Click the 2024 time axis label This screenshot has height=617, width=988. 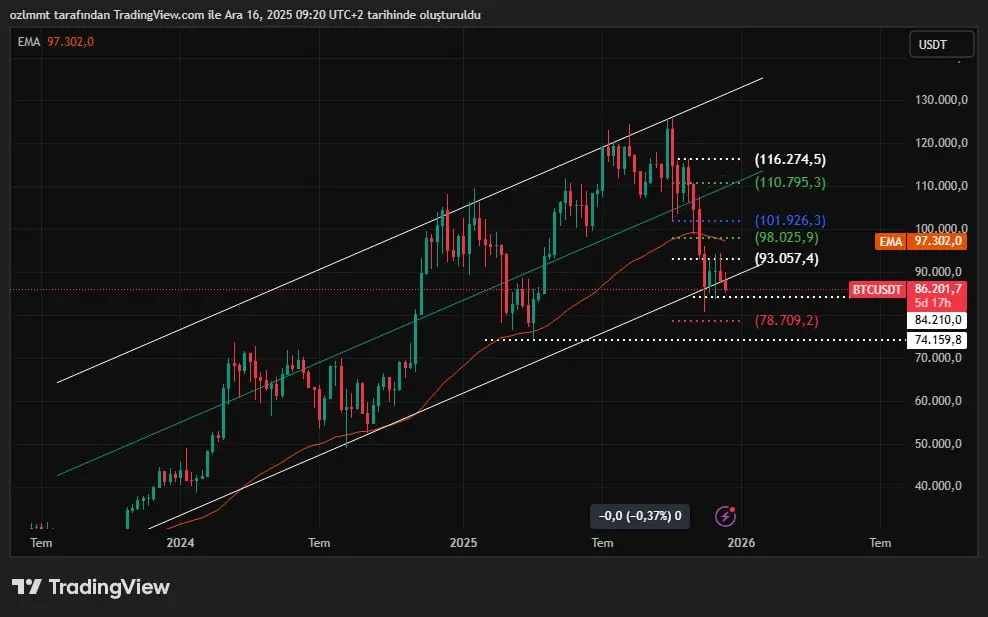point(180,543)
